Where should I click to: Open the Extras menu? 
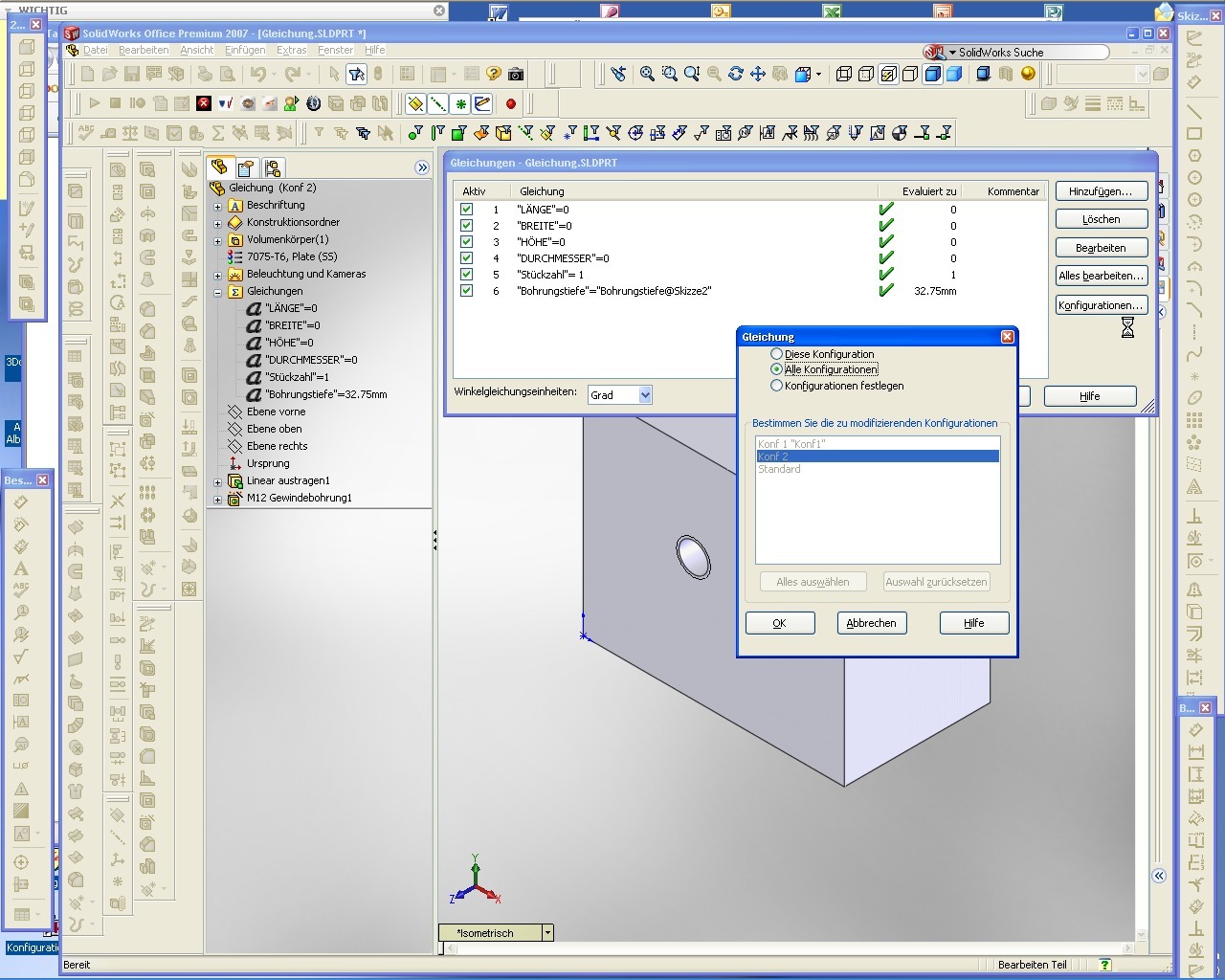pyautogui.click(x=291, y=50)
